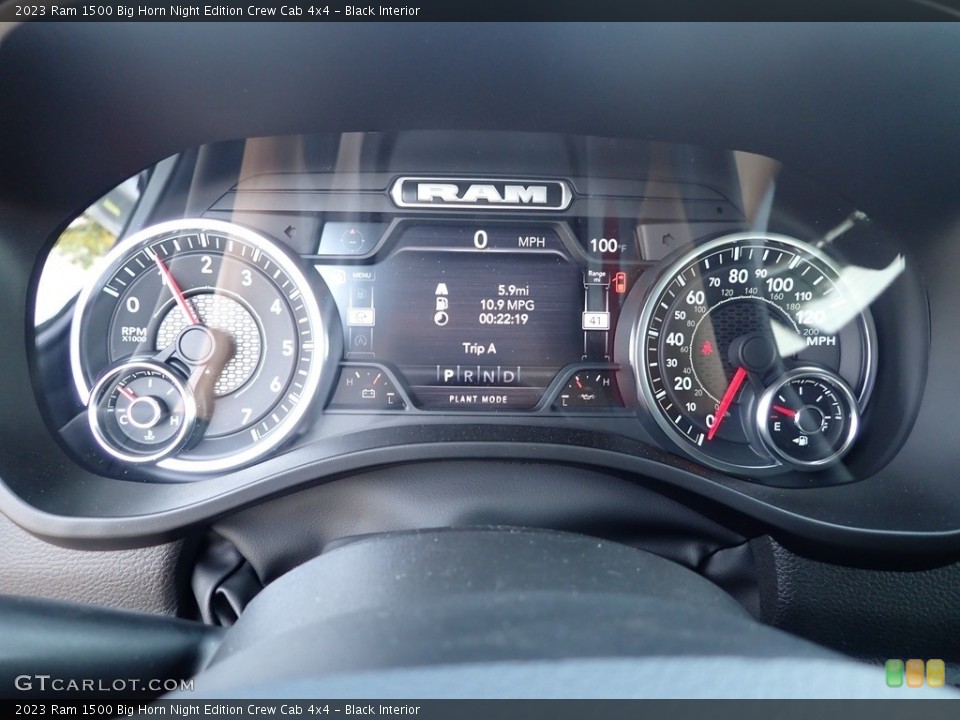
Task: Click the red seatbelt warning light in speedometer
Action: [x=708, y=350]
